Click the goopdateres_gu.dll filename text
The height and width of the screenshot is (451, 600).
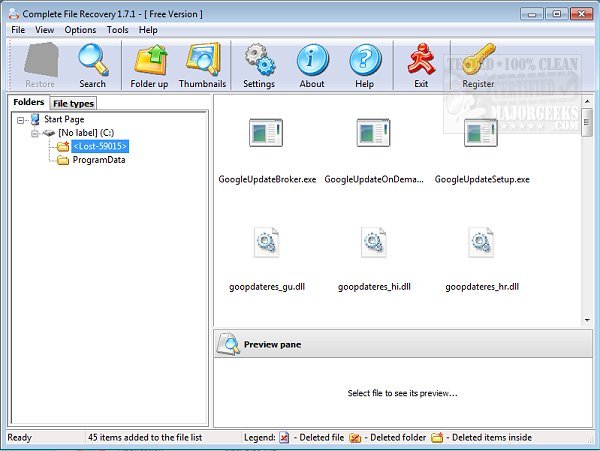[x=267, y=287]
